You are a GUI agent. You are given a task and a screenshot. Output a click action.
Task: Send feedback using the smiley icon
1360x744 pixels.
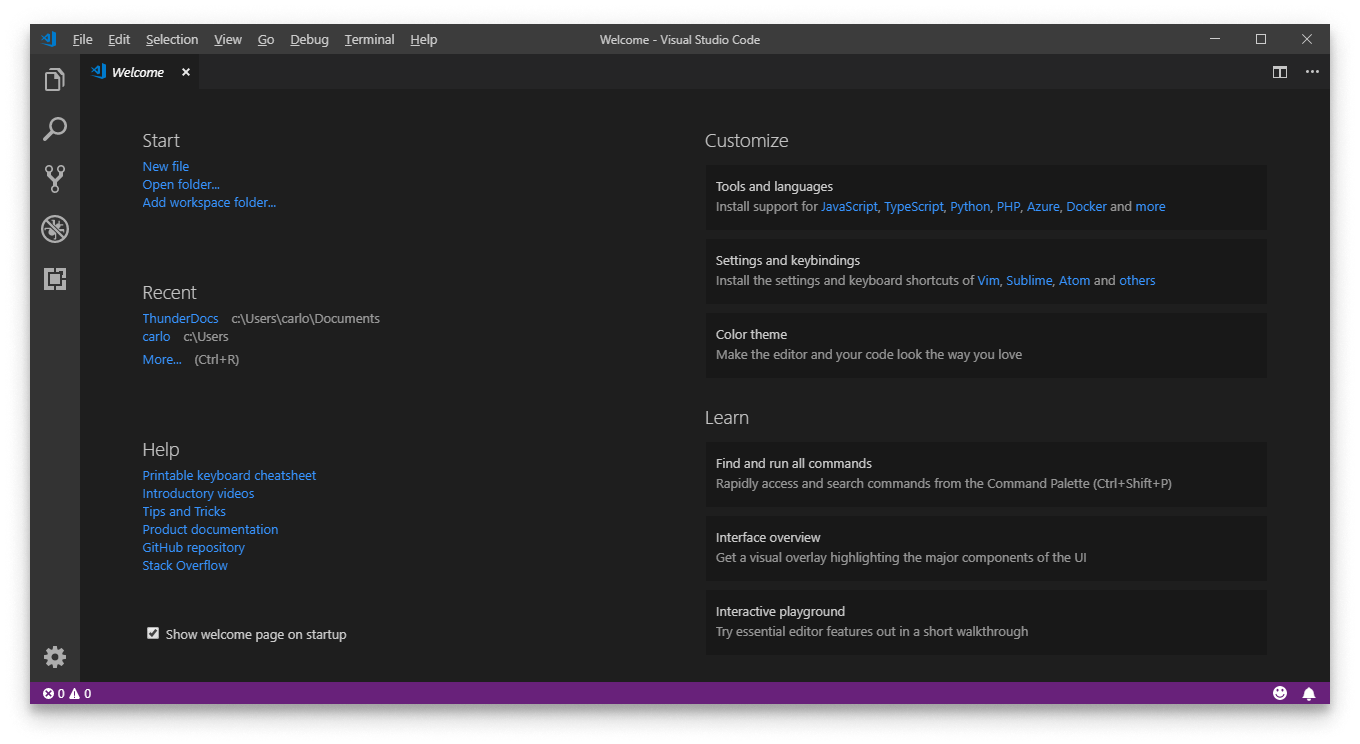tap(1279, 692)
